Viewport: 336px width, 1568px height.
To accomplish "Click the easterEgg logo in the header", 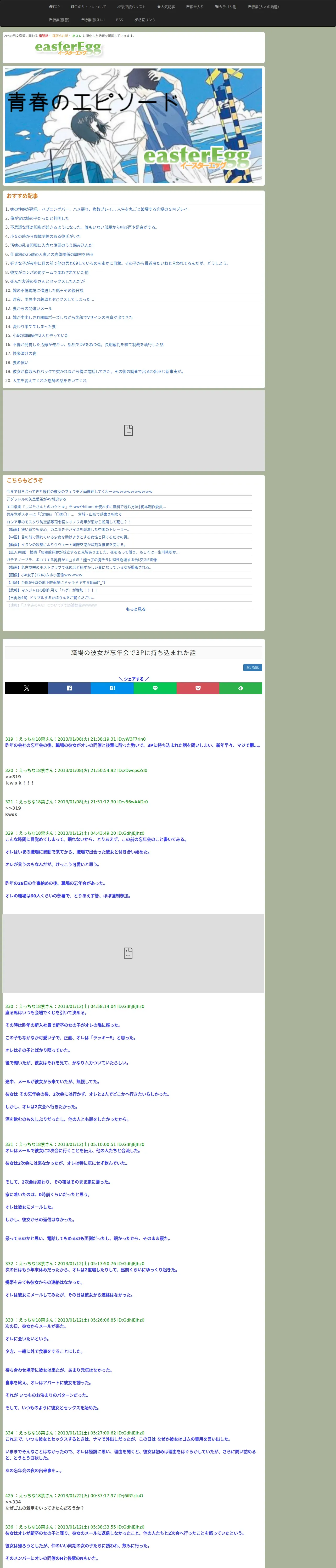I will pos(68,48).
